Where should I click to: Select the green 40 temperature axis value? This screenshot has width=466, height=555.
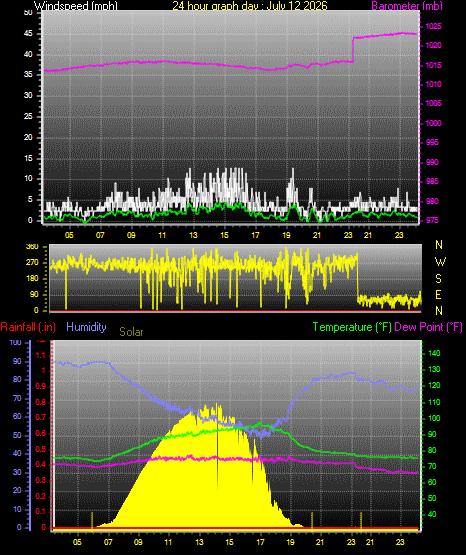click(x=432, y=514)
